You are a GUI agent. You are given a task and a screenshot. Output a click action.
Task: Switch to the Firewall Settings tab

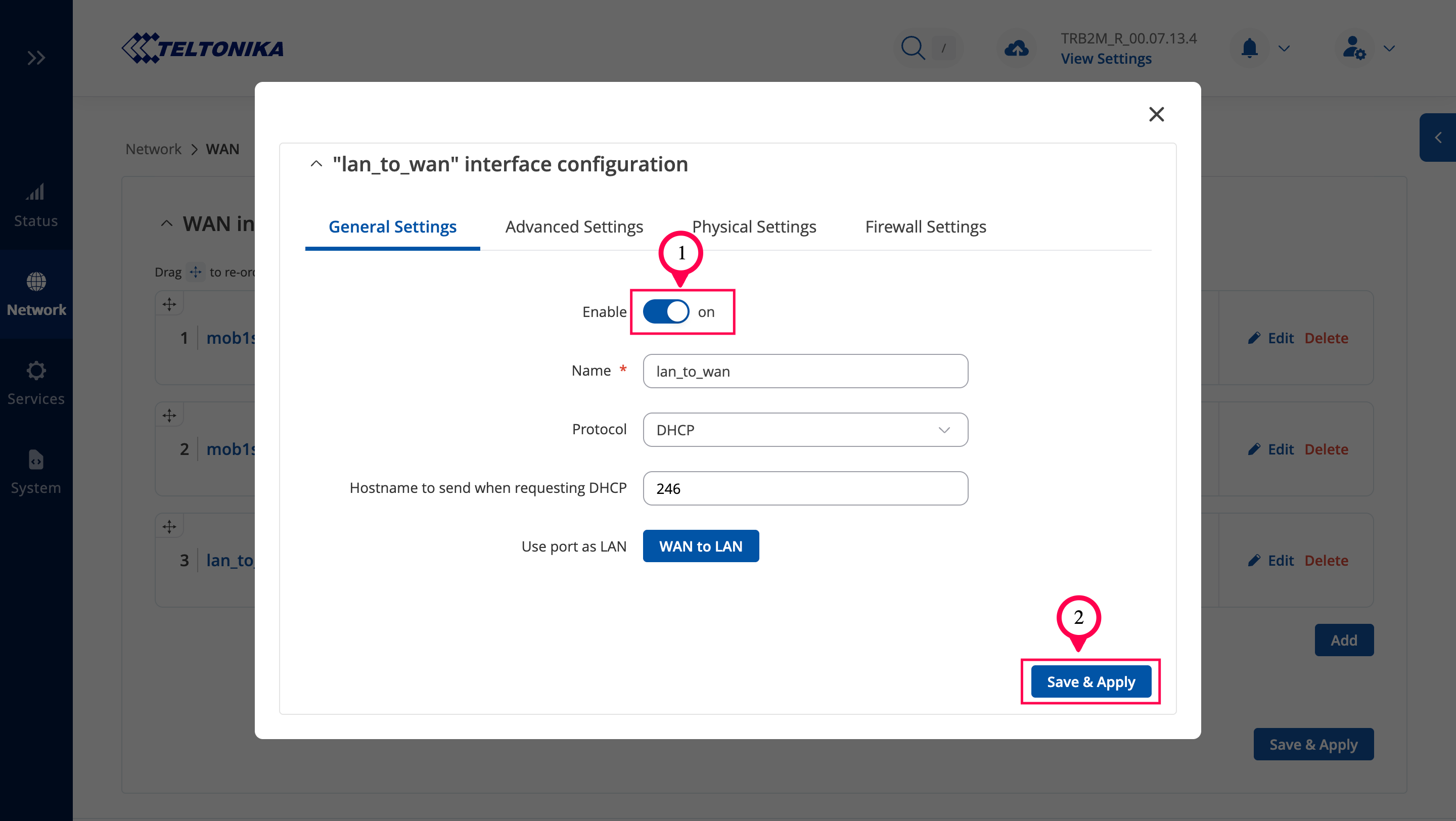(925, 226)
